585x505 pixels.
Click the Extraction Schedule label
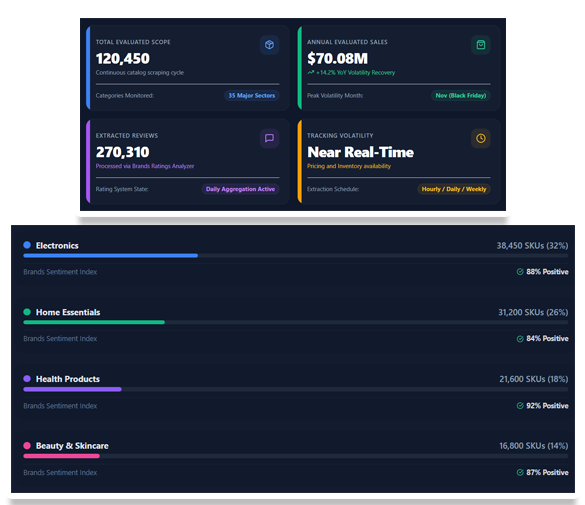333,189
